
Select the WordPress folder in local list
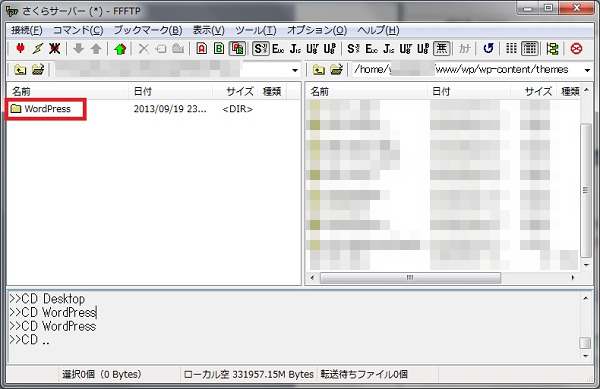pyautogui.click(x=46, y=109)
